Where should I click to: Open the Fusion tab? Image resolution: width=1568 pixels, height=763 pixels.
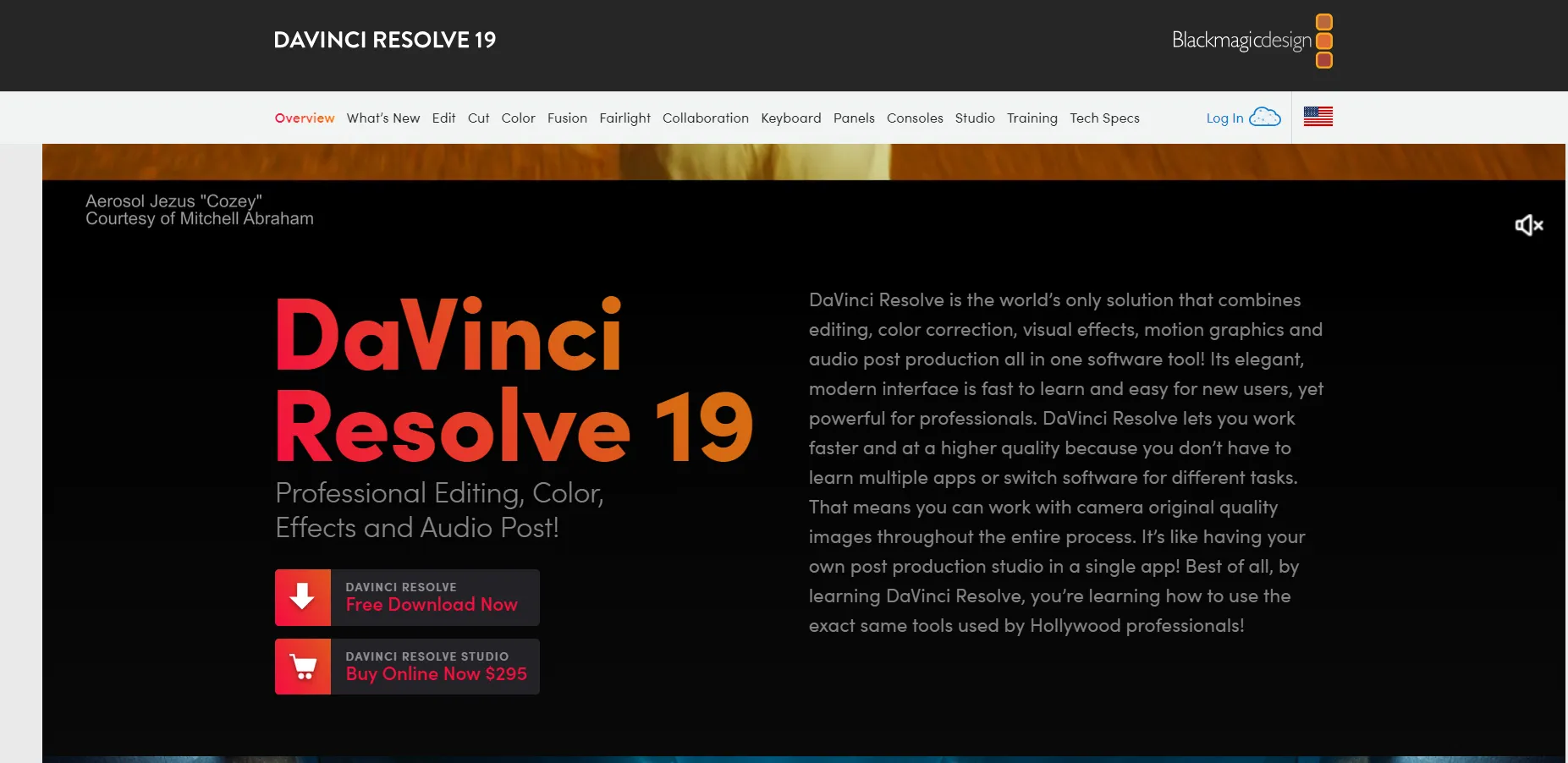(x=567, y=118)
